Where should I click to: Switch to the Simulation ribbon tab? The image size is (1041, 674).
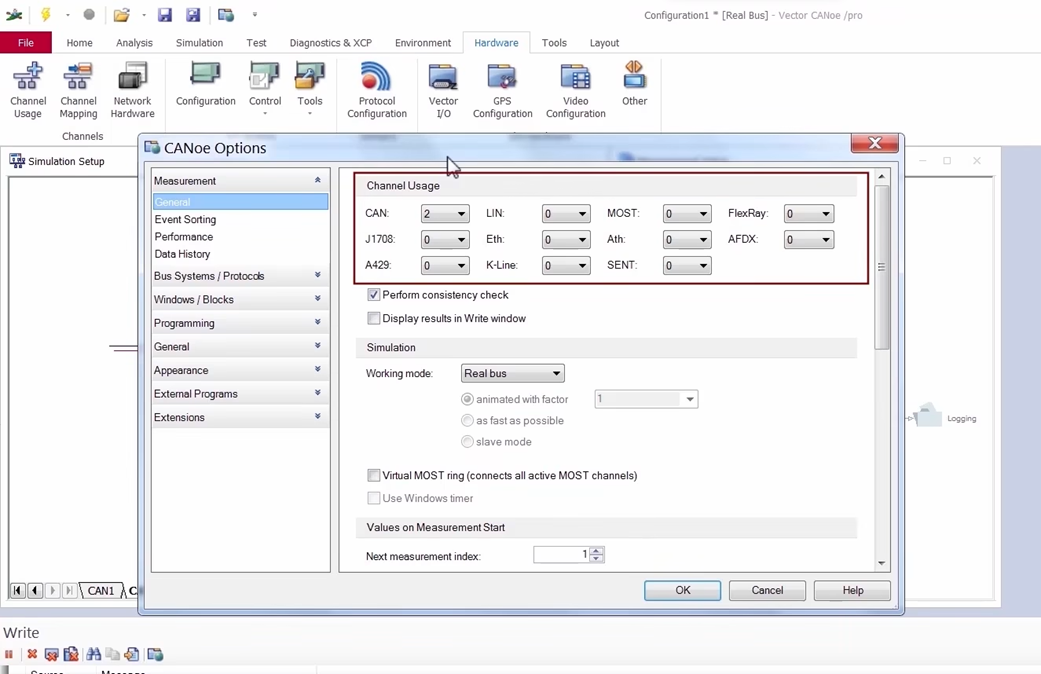(199, 42)
